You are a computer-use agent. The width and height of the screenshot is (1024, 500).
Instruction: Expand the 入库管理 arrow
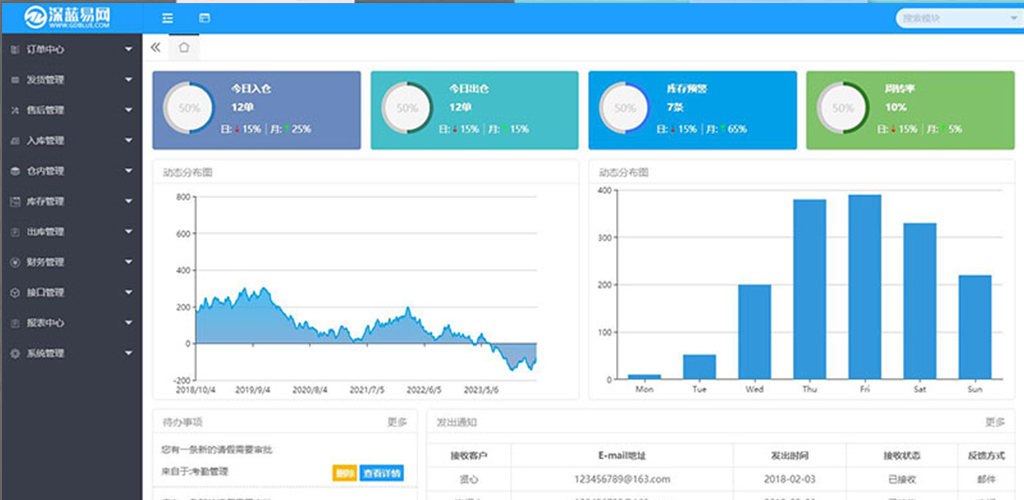129,140
